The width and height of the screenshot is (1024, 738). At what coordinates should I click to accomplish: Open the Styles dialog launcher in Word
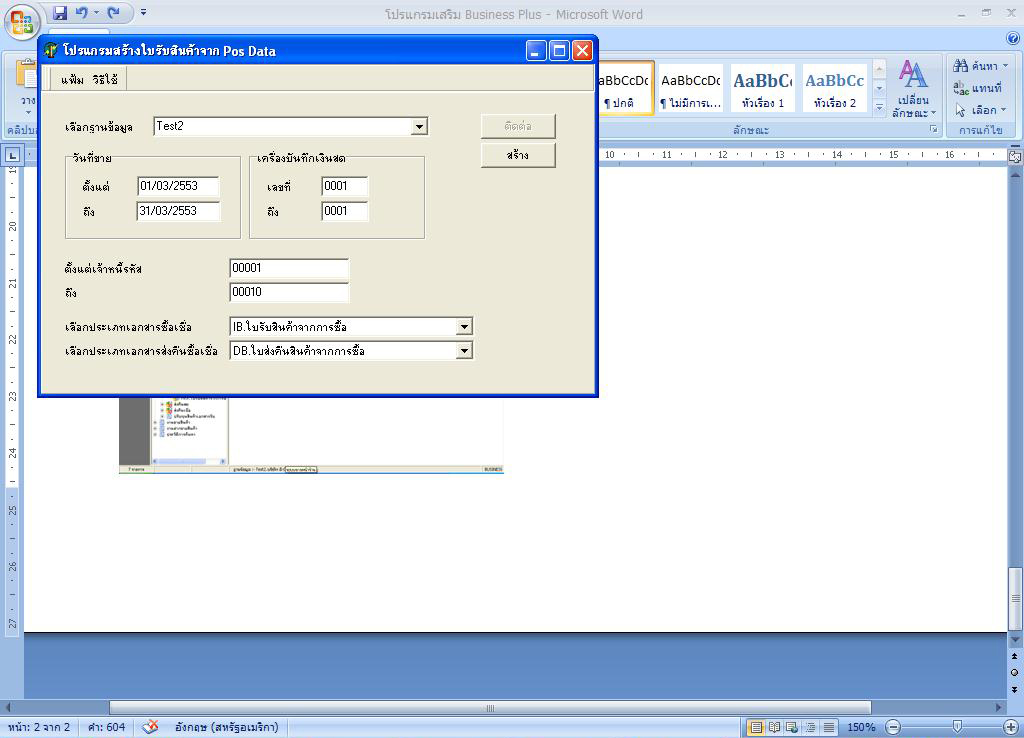point(934,129)
